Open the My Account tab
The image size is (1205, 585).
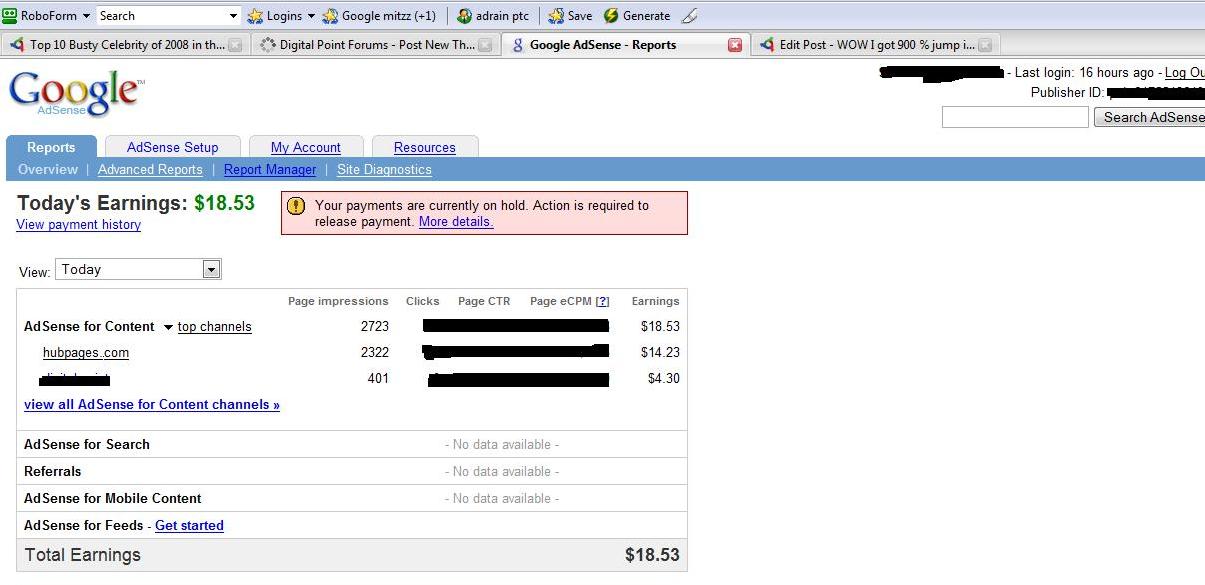coord(306,147)
